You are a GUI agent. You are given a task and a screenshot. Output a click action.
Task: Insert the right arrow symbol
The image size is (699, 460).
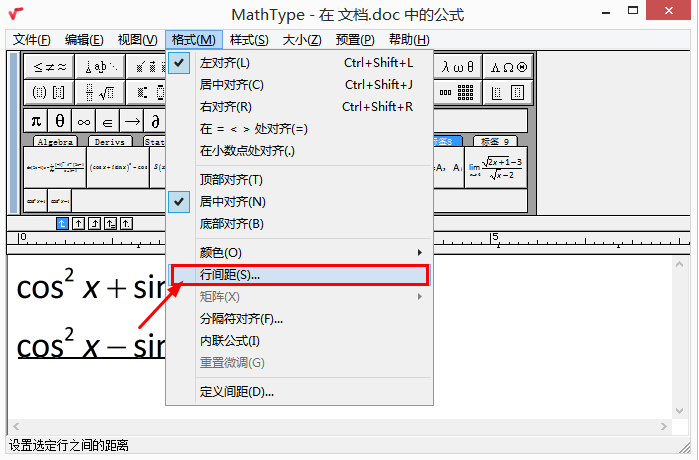coord(132,121)
